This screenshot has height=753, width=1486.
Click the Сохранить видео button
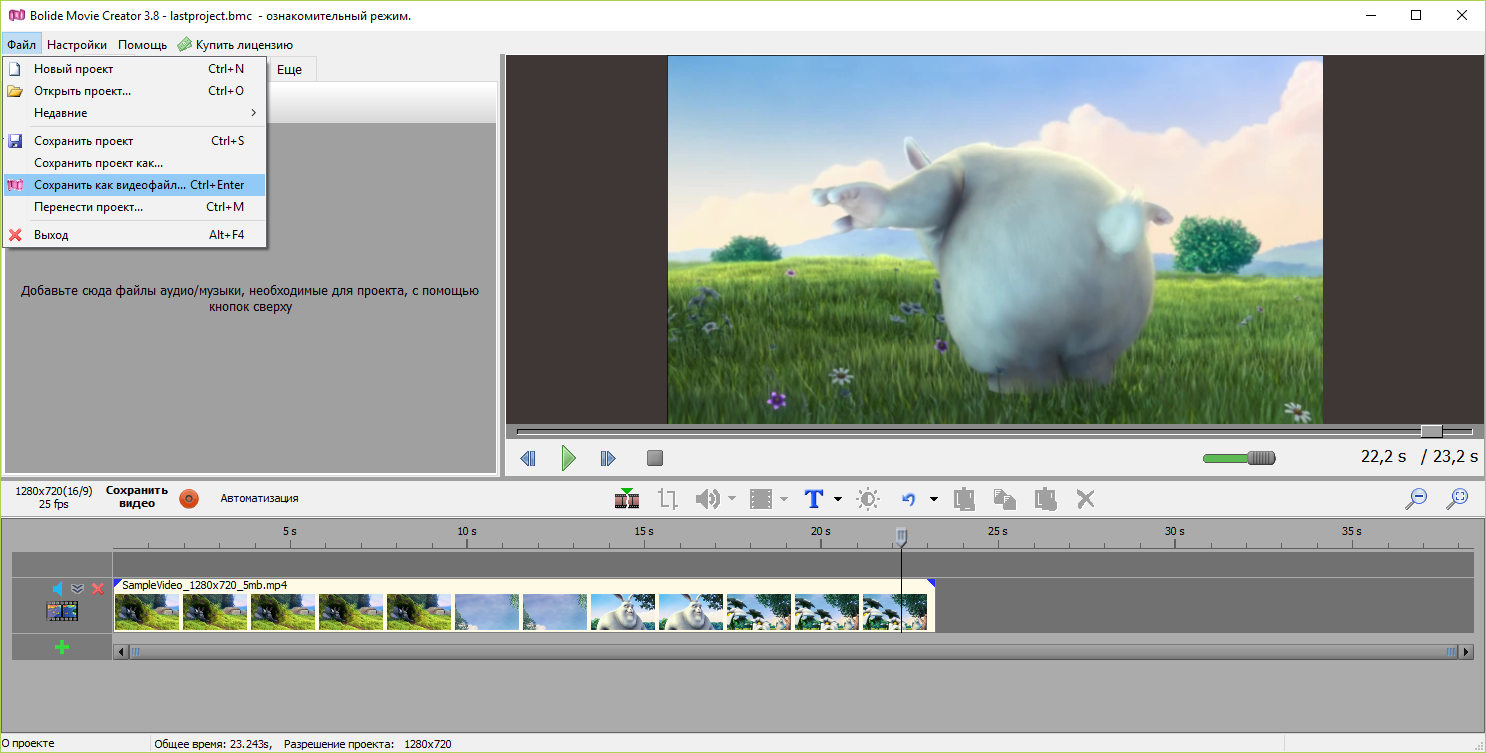(137, 497)
